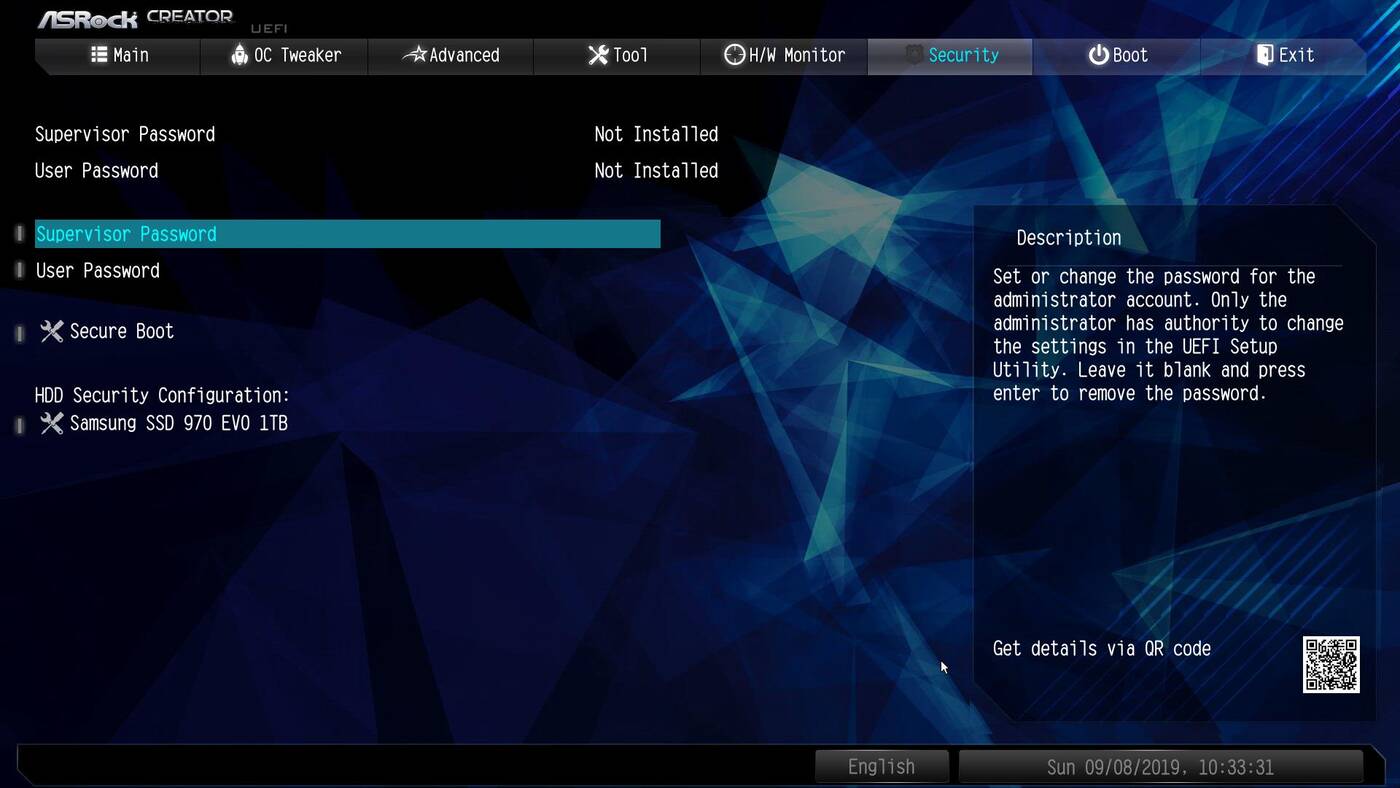This screenshot has height=788, width=1400.
Task: Open the Advanced tab
Action: 451,55
